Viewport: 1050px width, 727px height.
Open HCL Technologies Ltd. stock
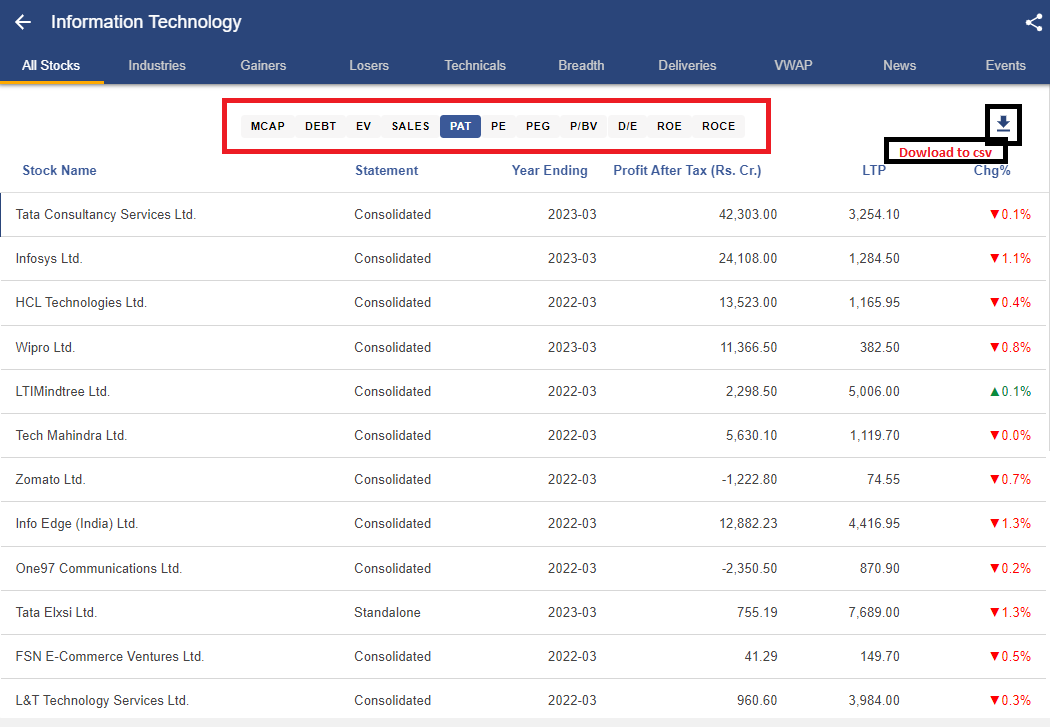(523, 303)
